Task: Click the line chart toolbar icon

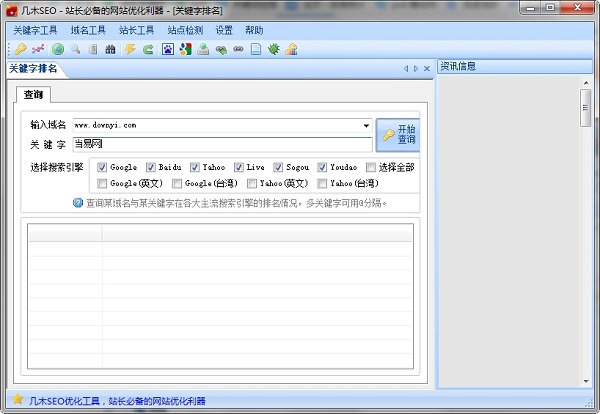Action: point(38,48)
